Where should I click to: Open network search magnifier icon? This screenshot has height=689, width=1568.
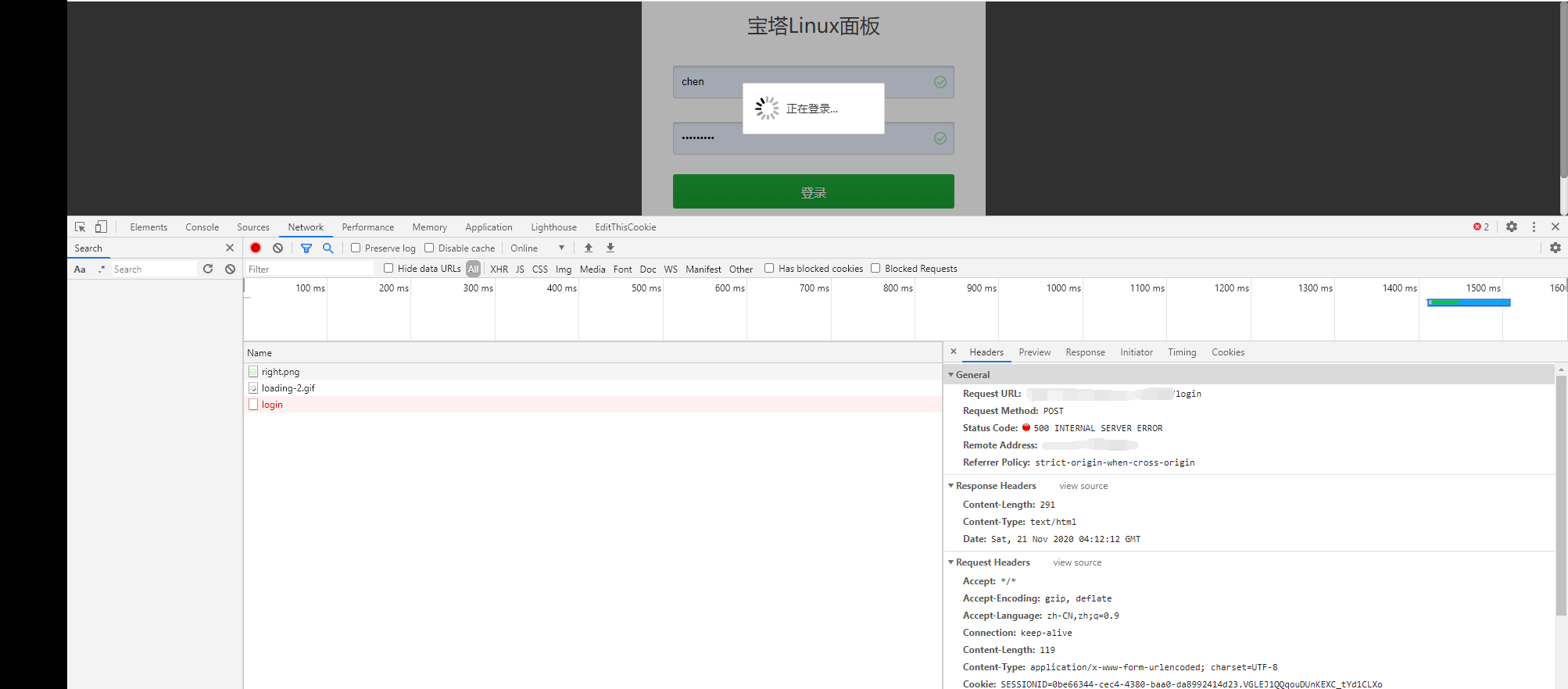328,248
